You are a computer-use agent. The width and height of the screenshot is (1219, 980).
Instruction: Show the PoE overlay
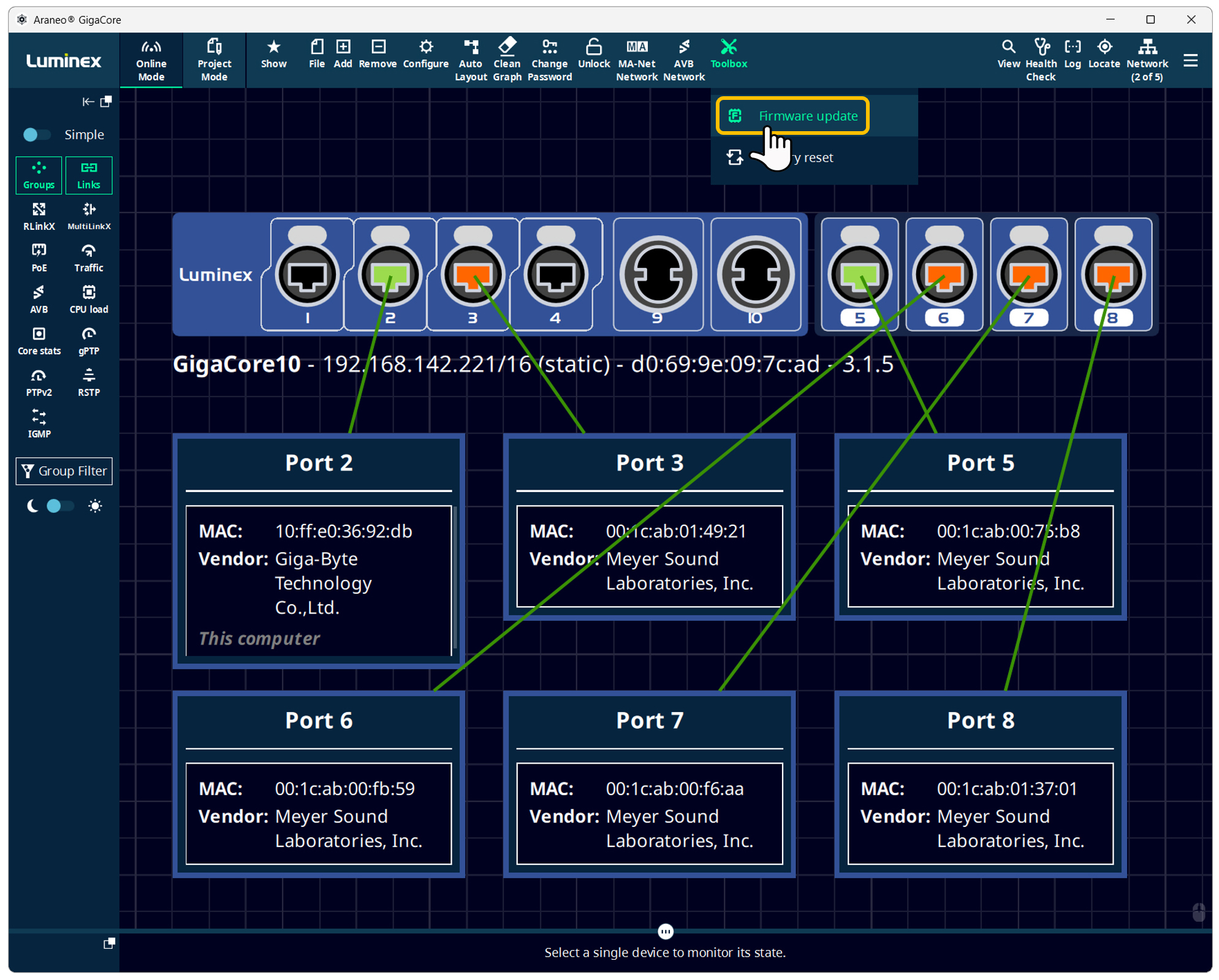[x=39, y=258]
